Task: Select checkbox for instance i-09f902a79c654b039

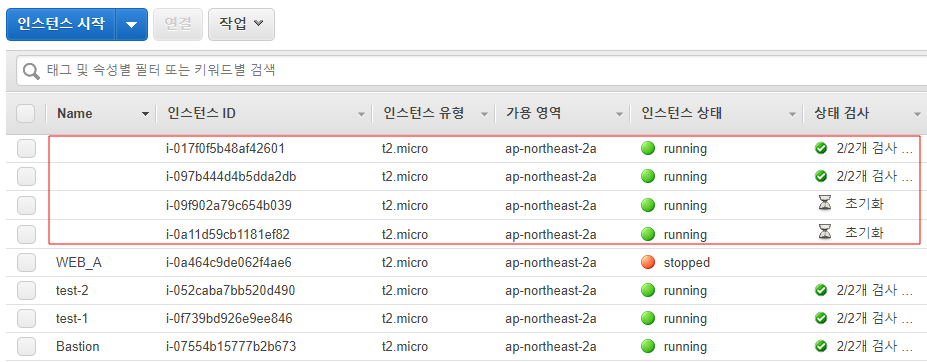Action: click(26, 205)
